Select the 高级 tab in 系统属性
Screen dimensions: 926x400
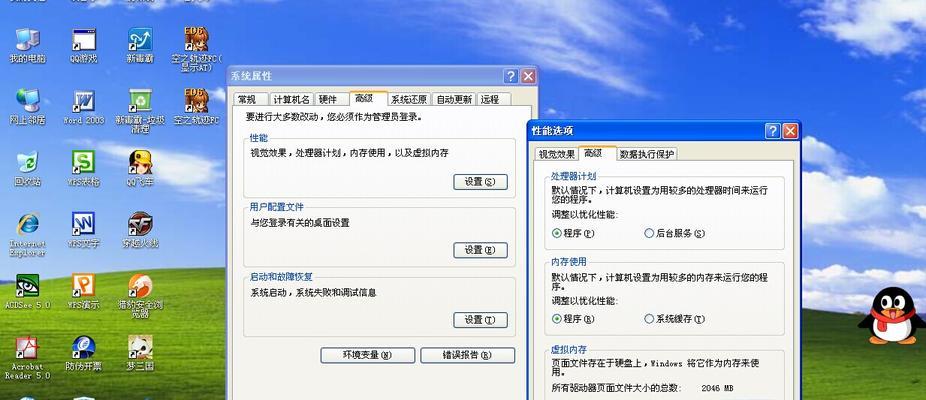369,98
